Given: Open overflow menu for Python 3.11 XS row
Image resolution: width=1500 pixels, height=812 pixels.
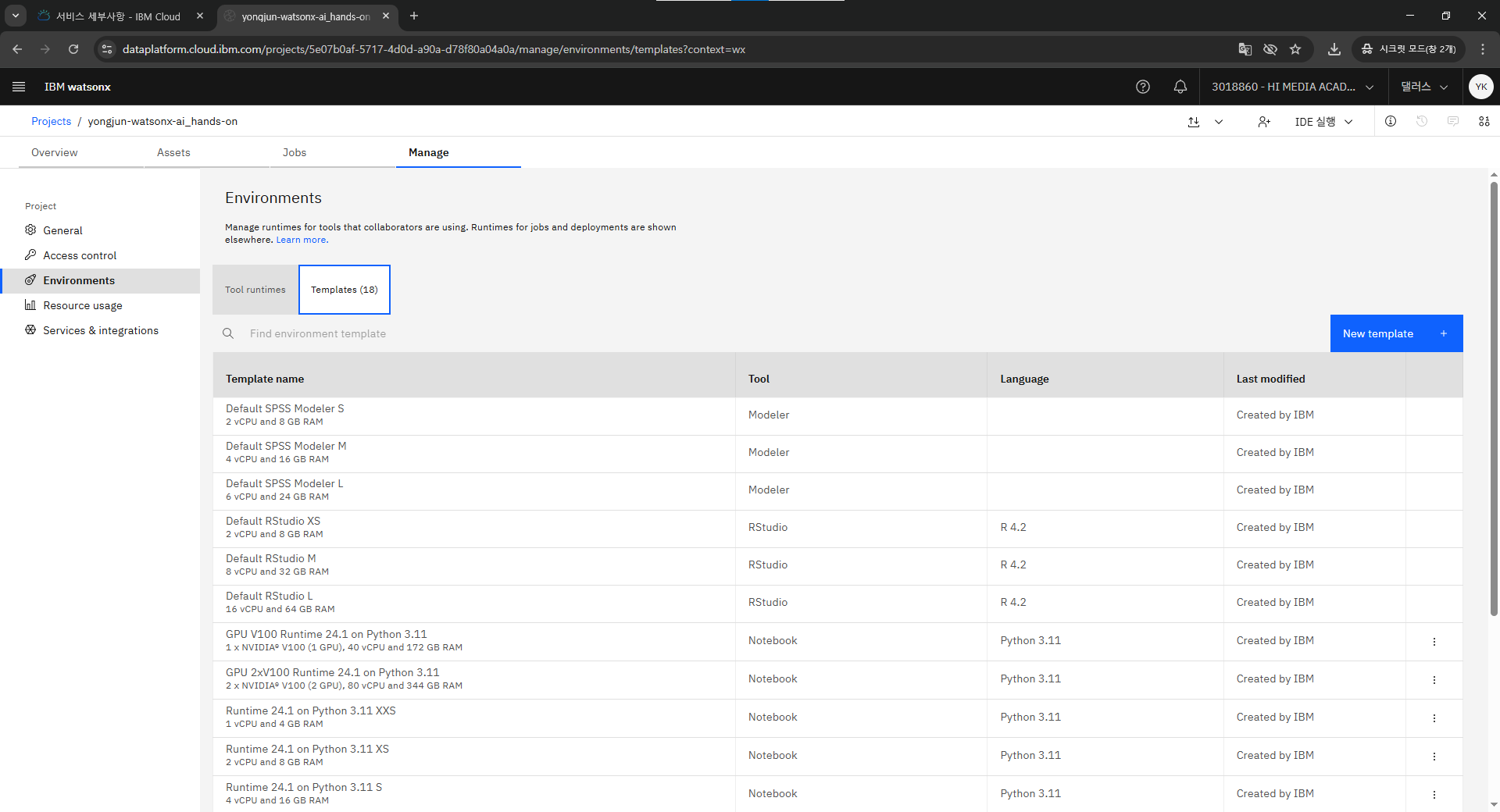Looking at the screenshot, I should coord(1434,757).
